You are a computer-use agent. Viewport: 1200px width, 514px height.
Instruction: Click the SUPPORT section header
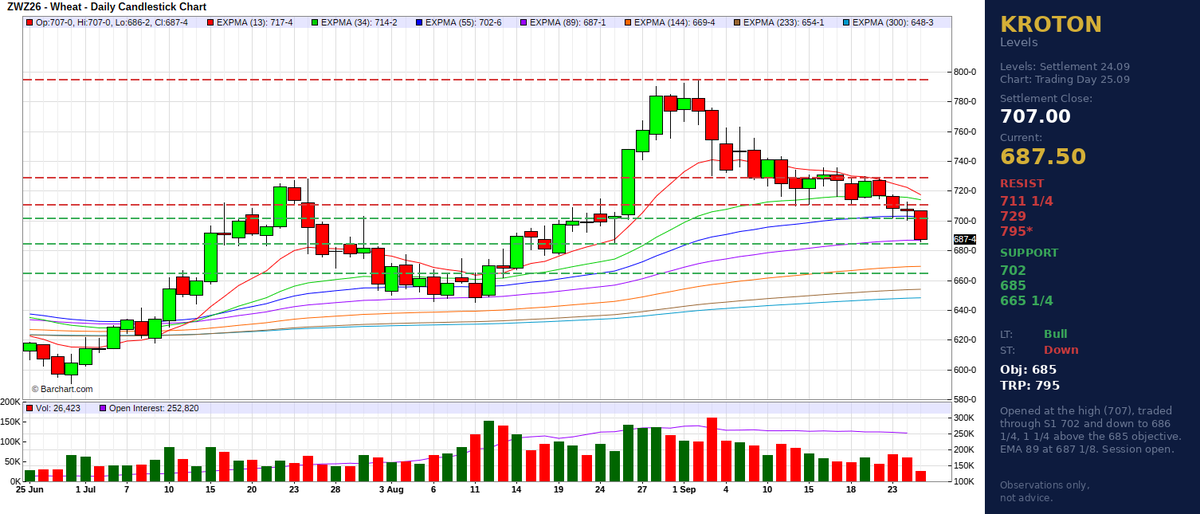click(x=1029, y=253)
